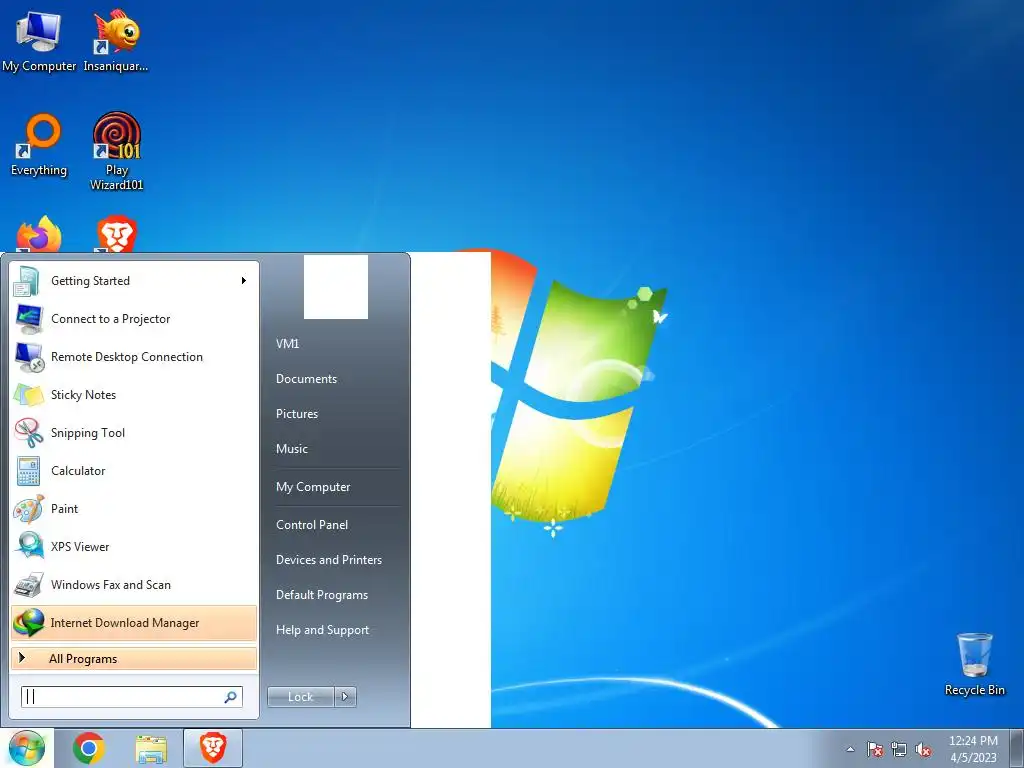The image size is (1024, 768).
Task: Select Everything desktop shortcut
Action: 39,145
